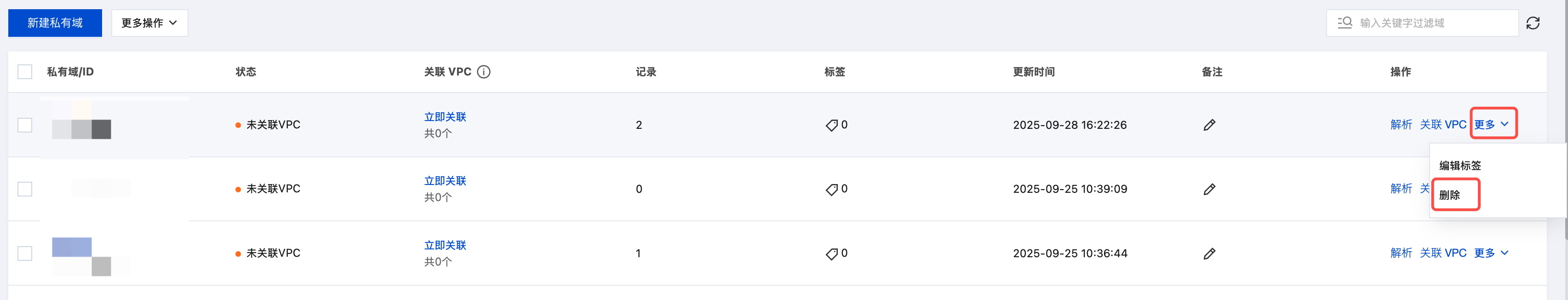
Task: Collapse the first row 更多 menu
Action: pos(1492,124)
